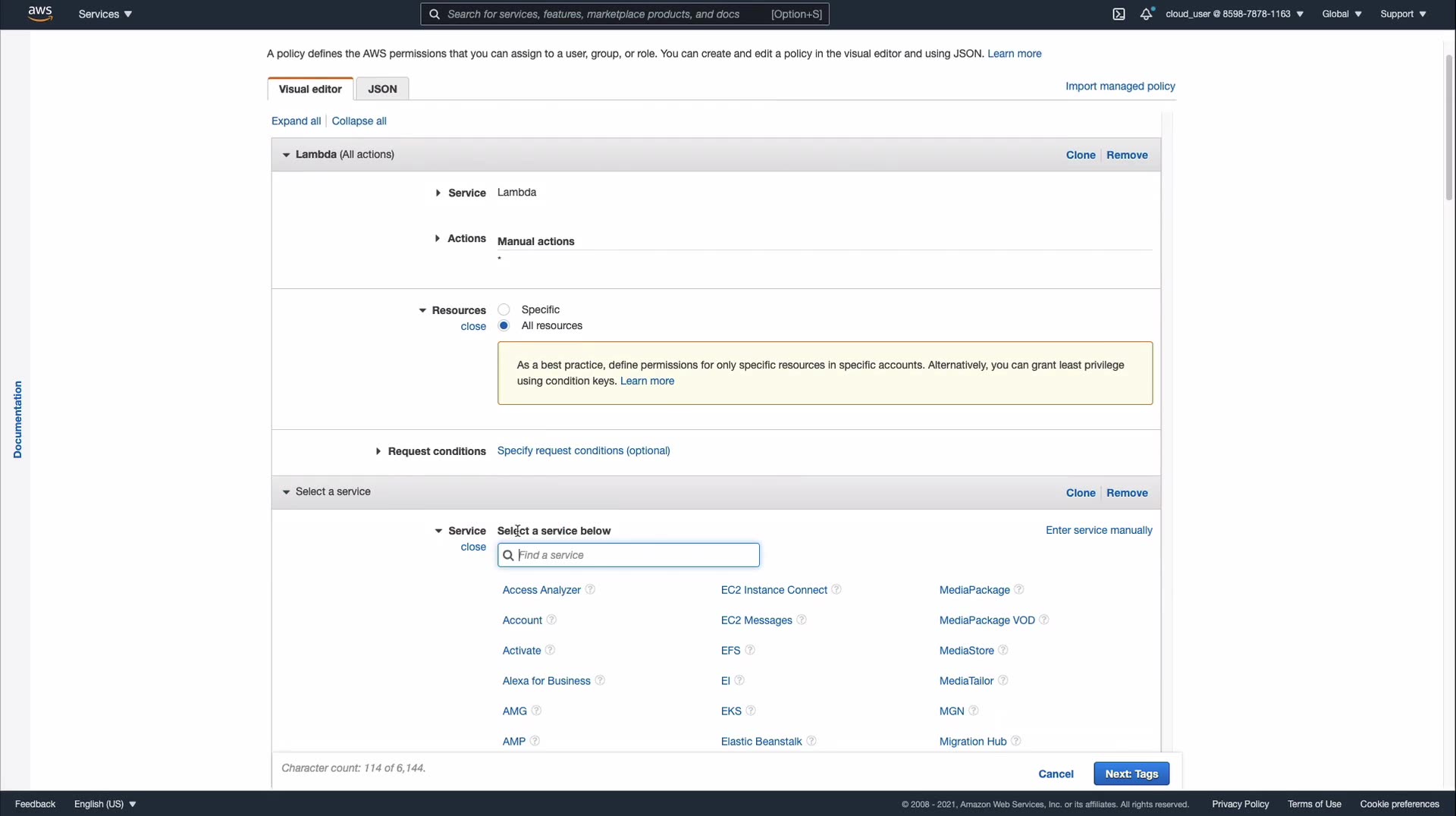1456x816 pixels.
Task: Select the Visual editor tab
Action: point(310,89)
